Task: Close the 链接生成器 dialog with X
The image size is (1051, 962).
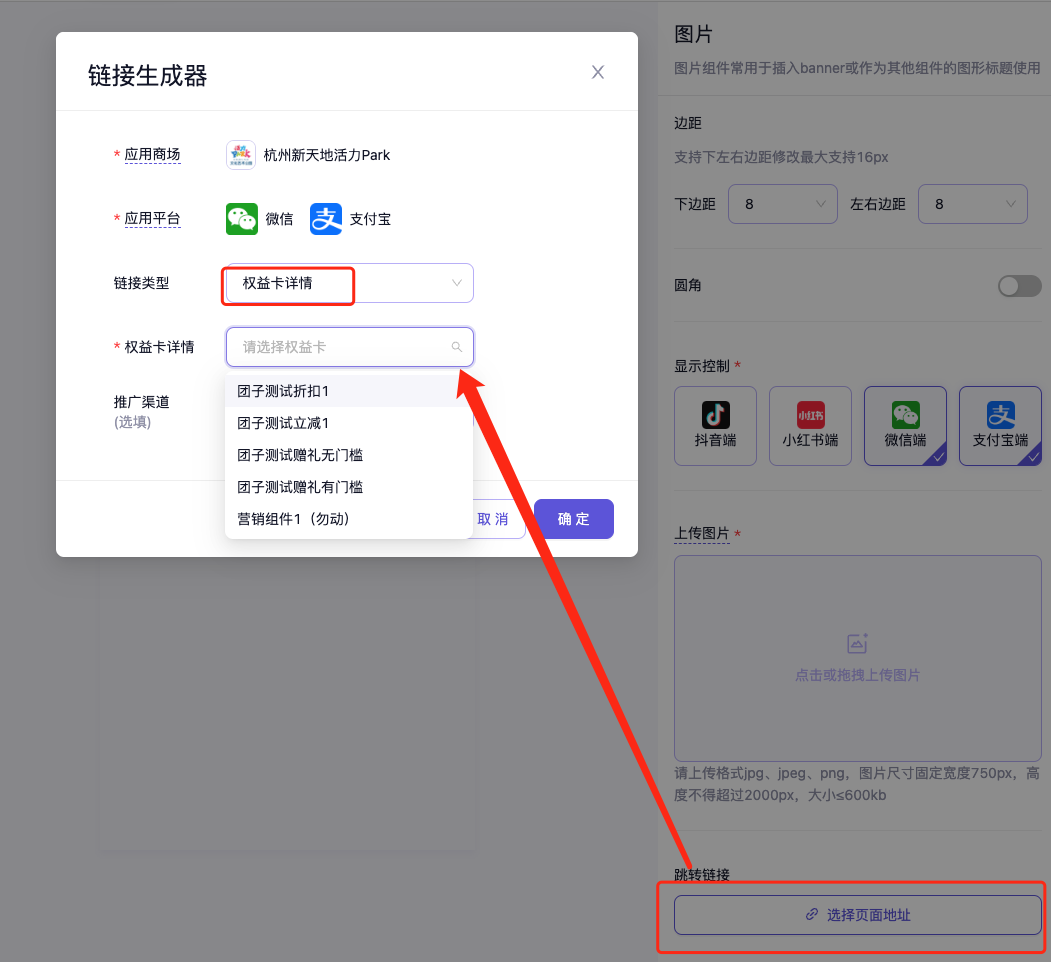Action: point(598,72)
